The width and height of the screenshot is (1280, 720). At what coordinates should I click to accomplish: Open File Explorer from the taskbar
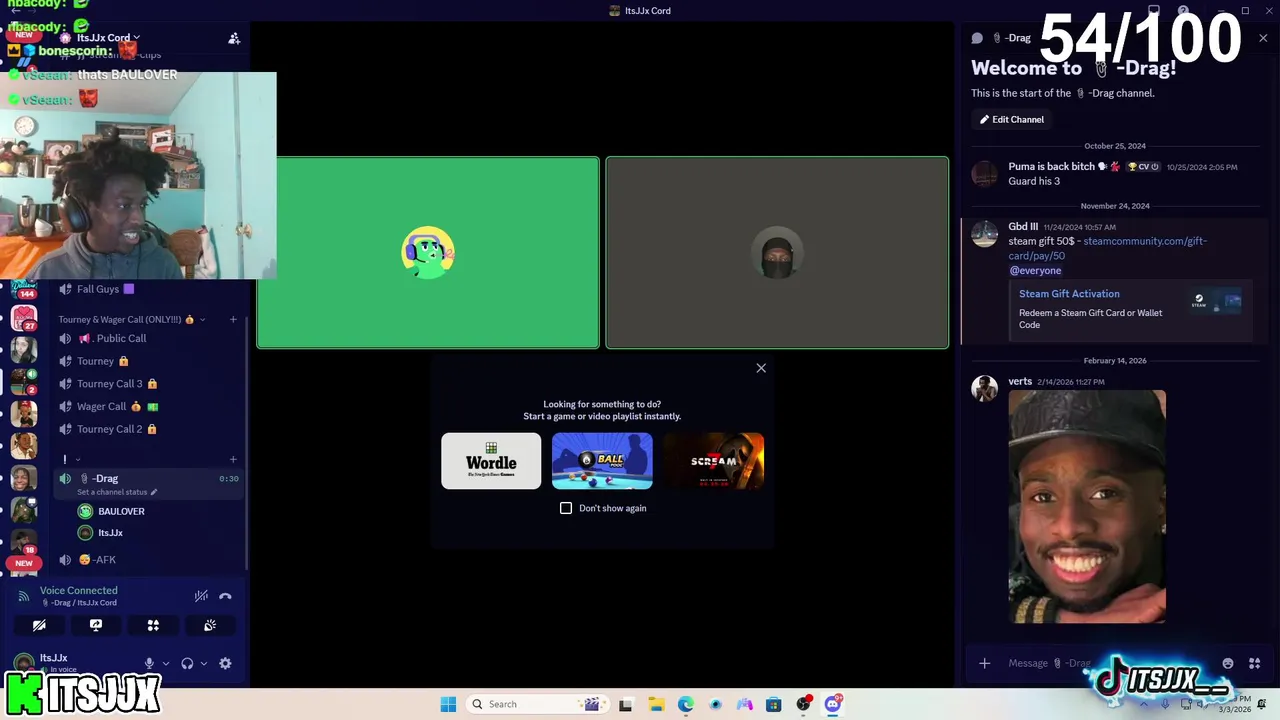coord(656,704)
